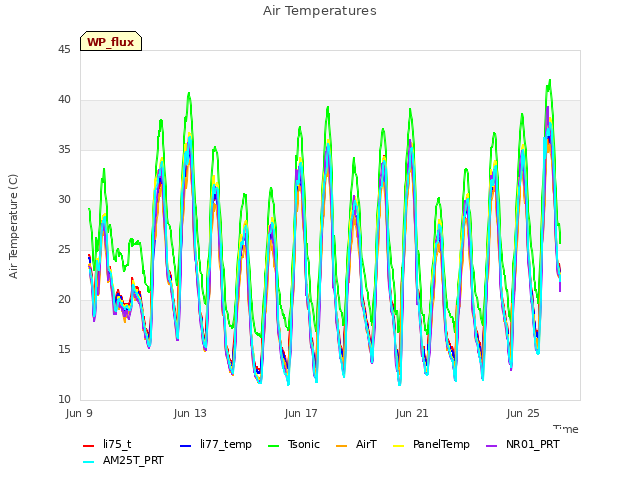This screenshot has height=480, width=640.
Task: Click the 45 y-axis tick label
Action: 64,50
